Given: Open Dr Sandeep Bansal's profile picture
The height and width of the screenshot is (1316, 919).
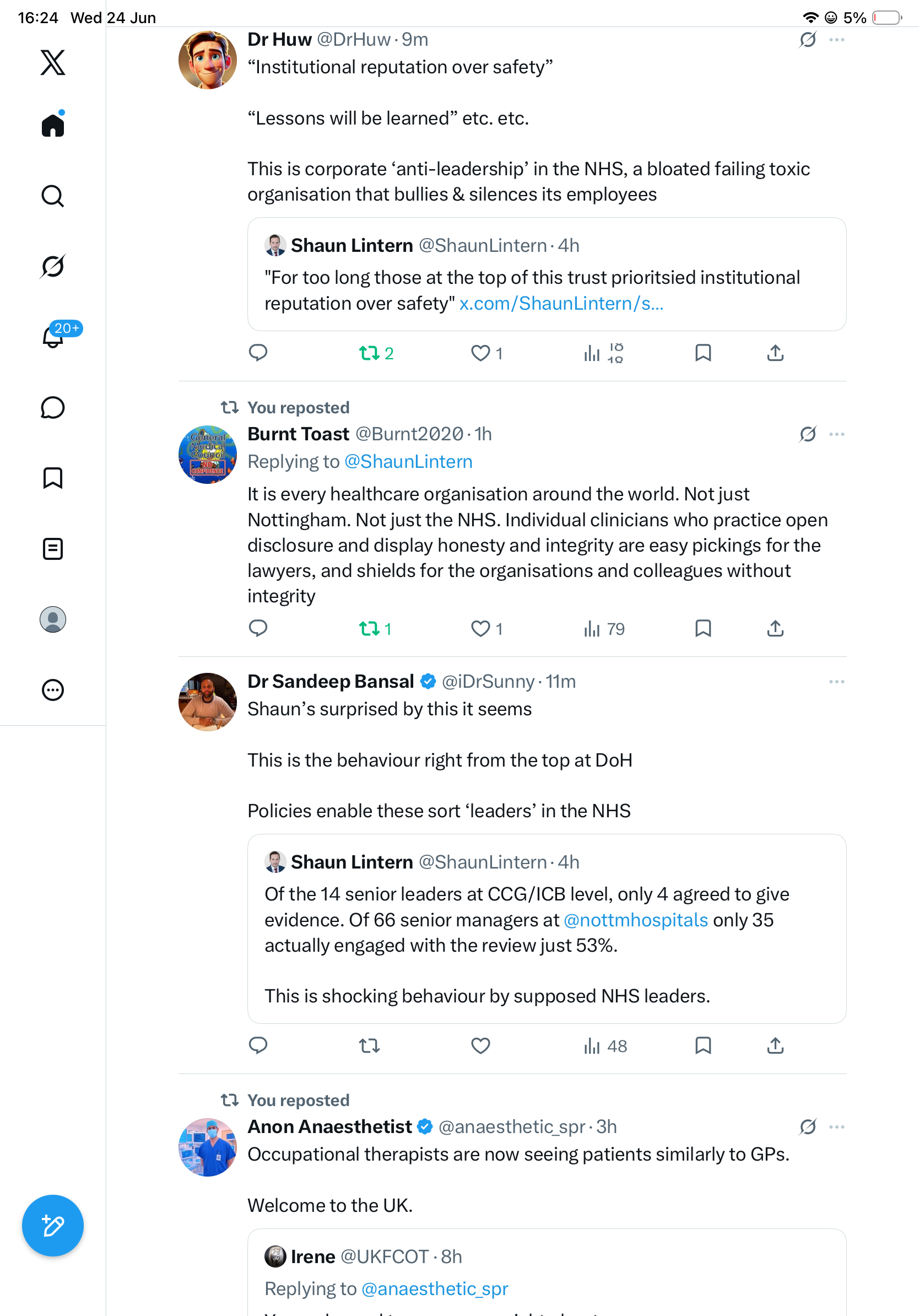Looking at the screenshot, I should pyautogui.click(x=207, y=702).
